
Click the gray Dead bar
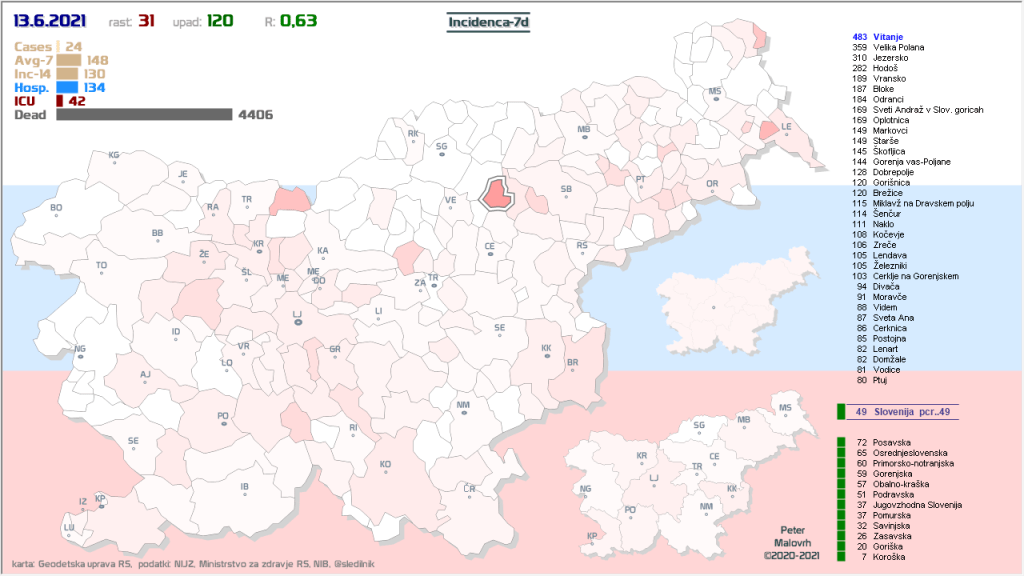144,115
